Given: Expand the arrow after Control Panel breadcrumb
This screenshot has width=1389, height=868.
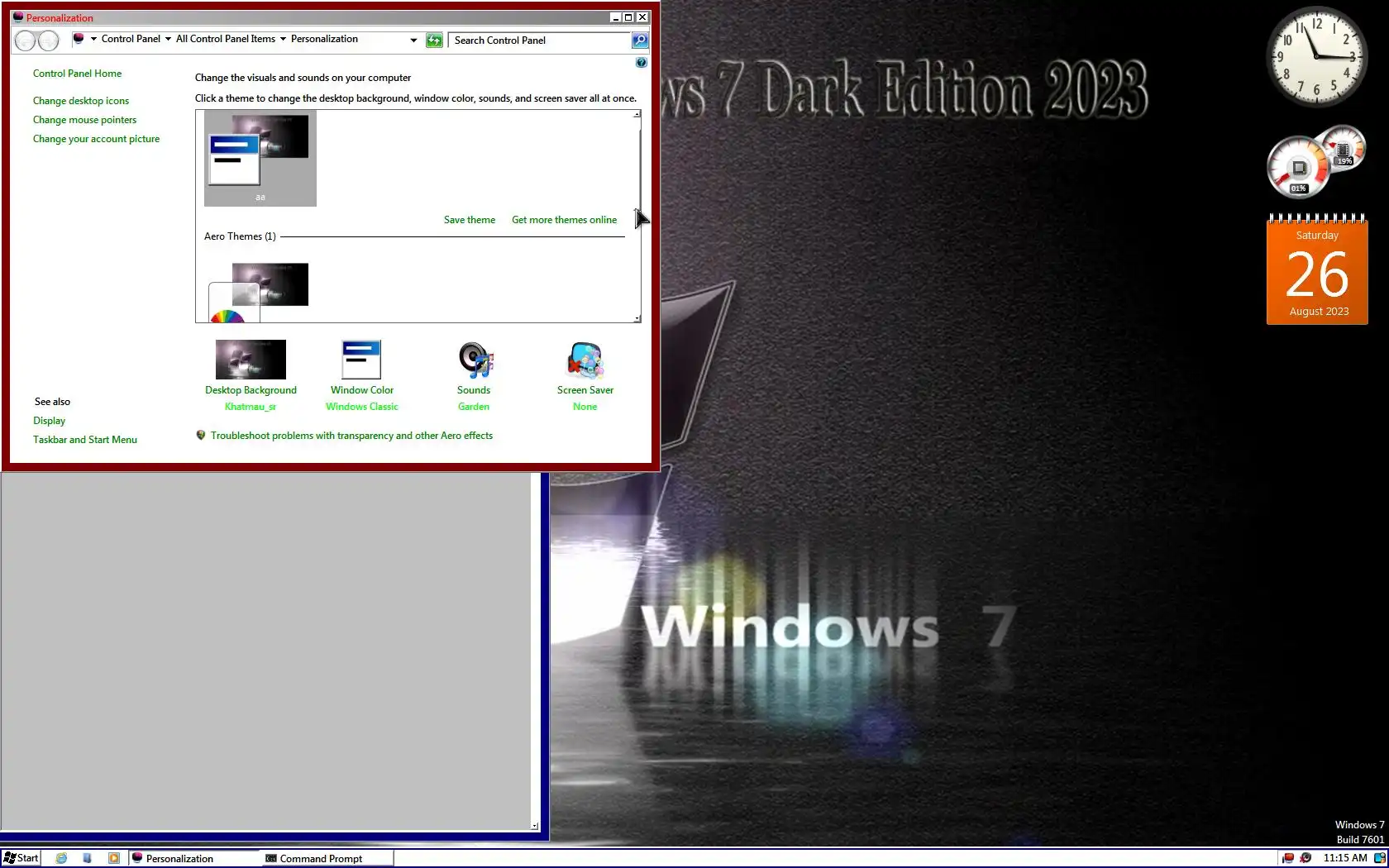Looking at the screenshot, I should coord(168,39).
